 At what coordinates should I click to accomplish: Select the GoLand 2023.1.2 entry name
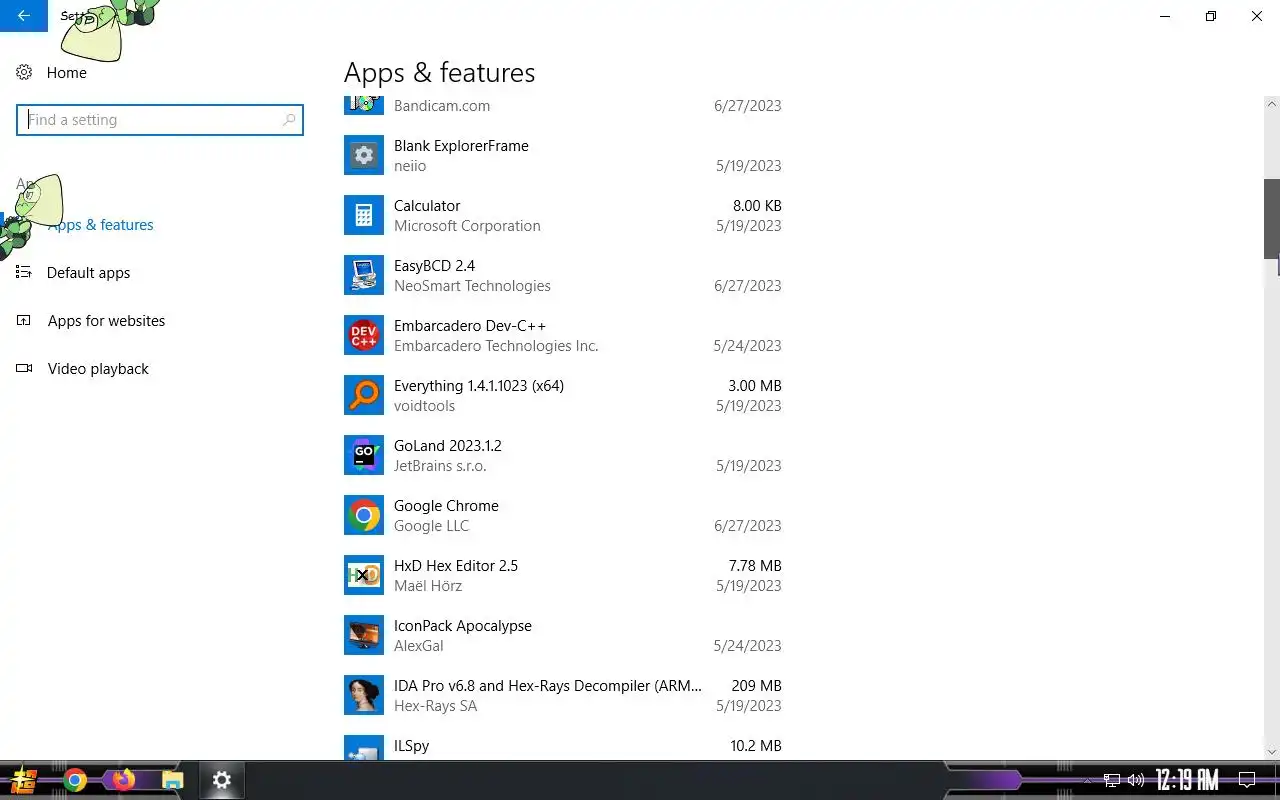(448, 446)
